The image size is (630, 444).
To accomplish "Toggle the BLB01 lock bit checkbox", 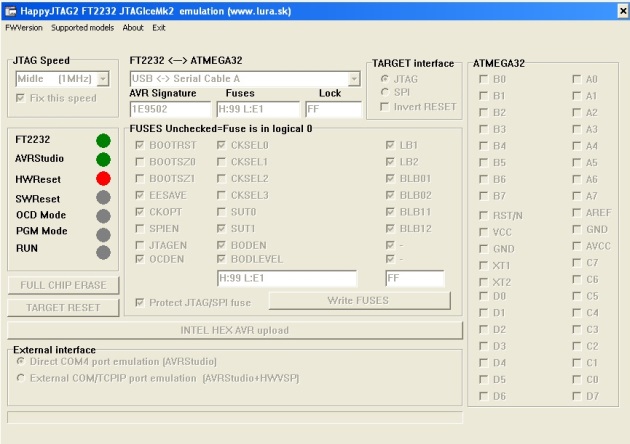I will tap(390, 178).
